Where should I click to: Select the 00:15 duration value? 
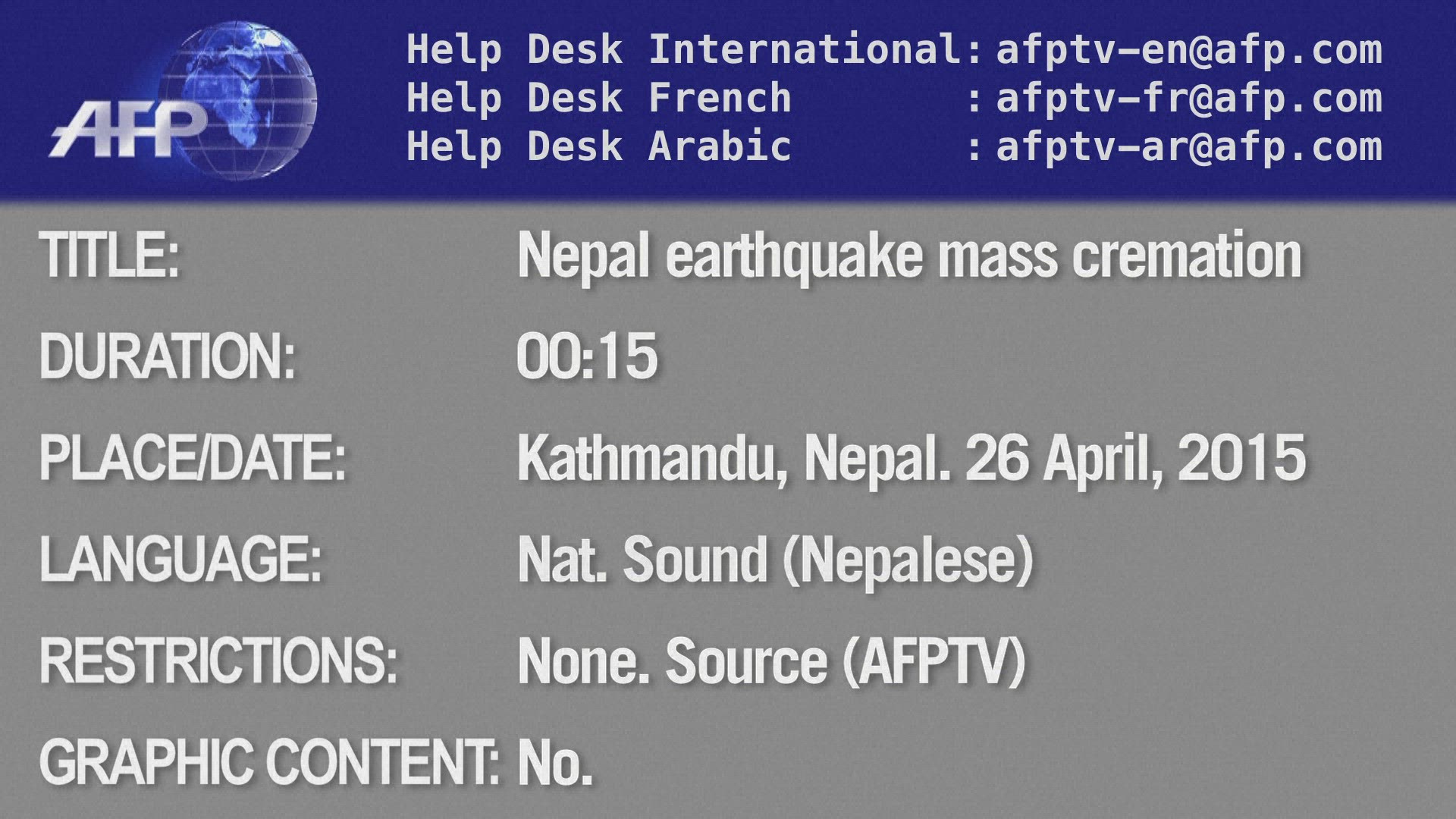click(587, 356)
